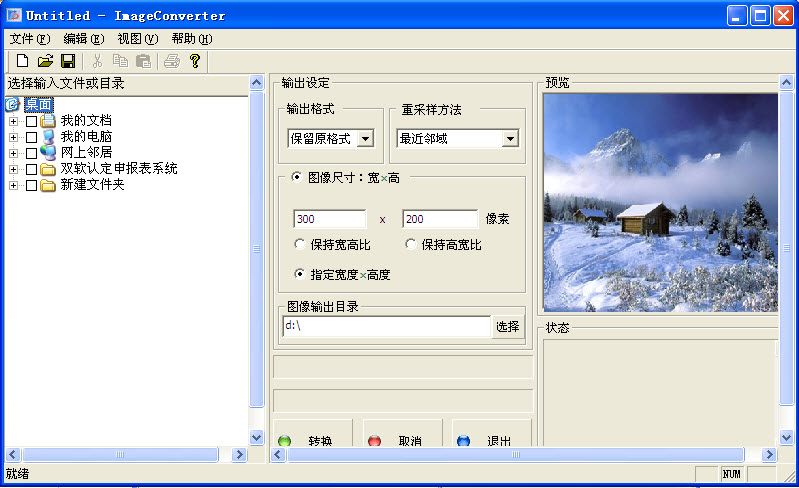Open the 编辑(E) menu
The height and width of the screenshot is (488, 799).
tap(84, 39)
